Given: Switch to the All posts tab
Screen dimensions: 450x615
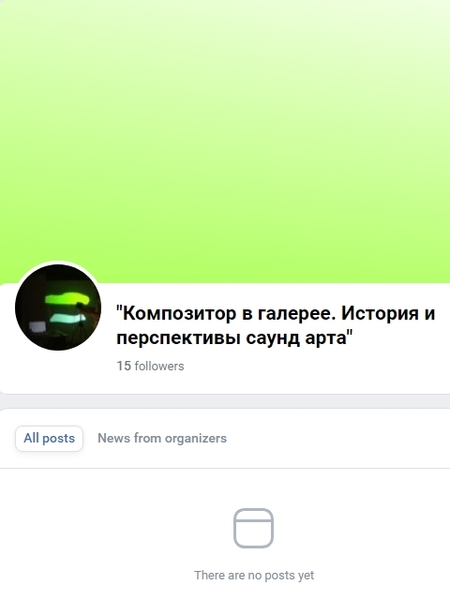Looking at the screenshot, I should (49, 438).
